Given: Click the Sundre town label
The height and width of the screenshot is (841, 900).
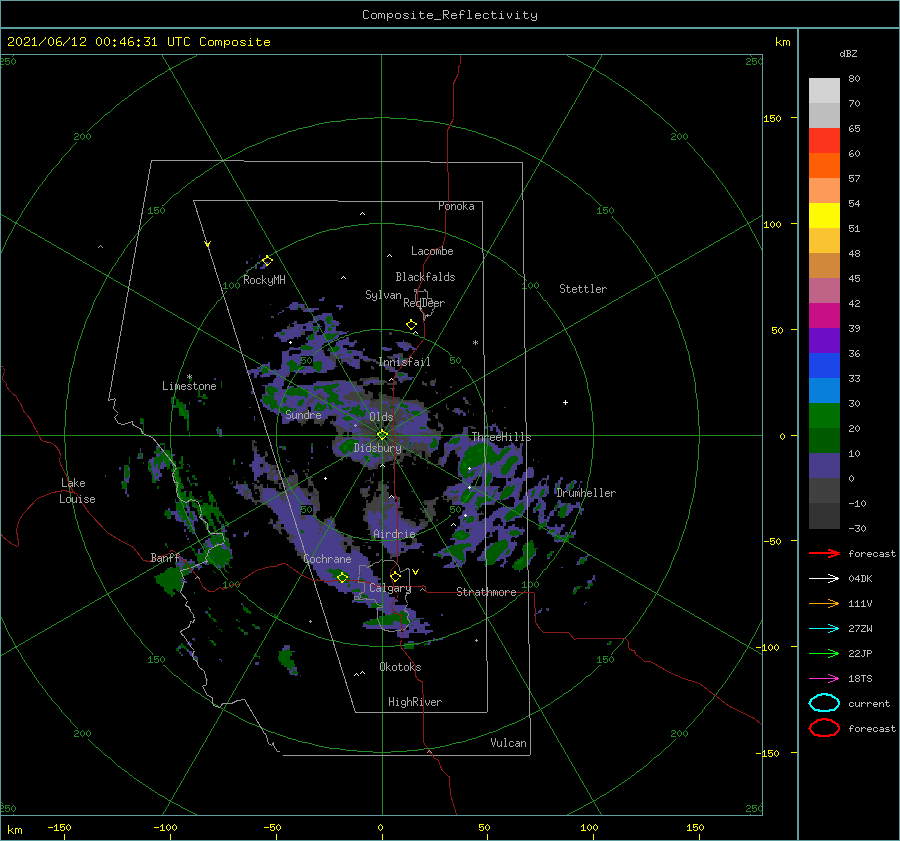Looking at the screenshot, I should pos(303,414).
